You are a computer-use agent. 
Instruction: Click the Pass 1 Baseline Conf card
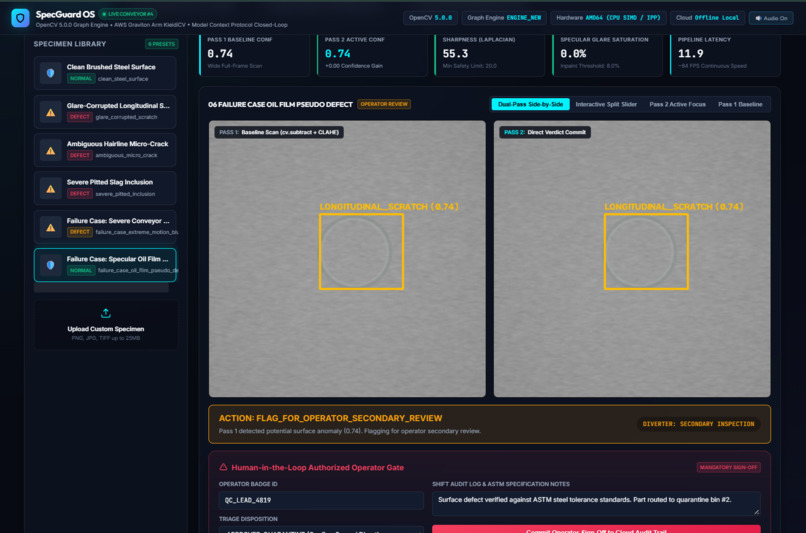pos(254,55)
